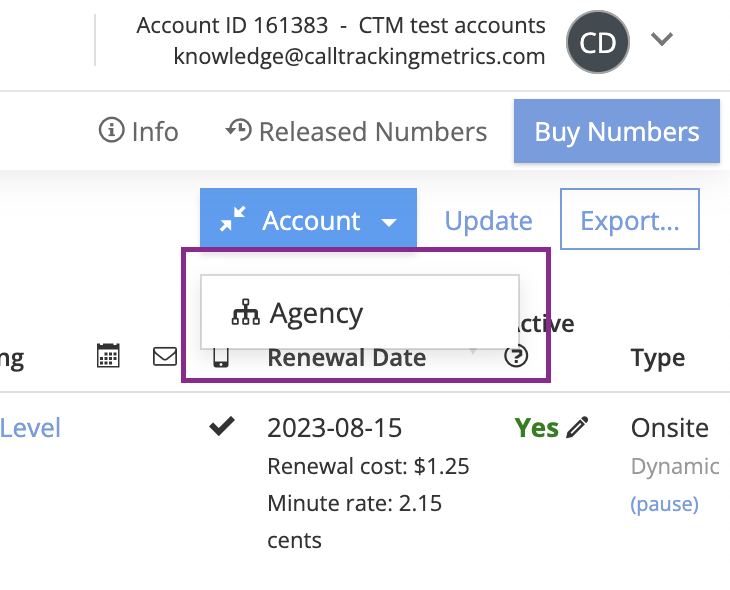Expand the user profile chevron menu
730x590 pixels.
pos(662,39)
